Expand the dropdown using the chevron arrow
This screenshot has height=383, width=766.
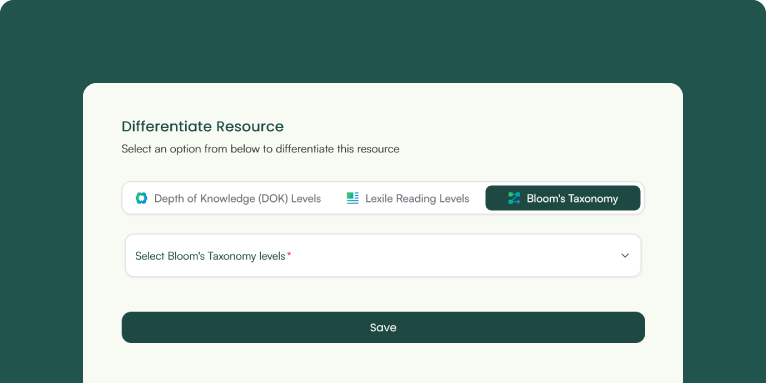pyautogui.click(x=625, y=255)
